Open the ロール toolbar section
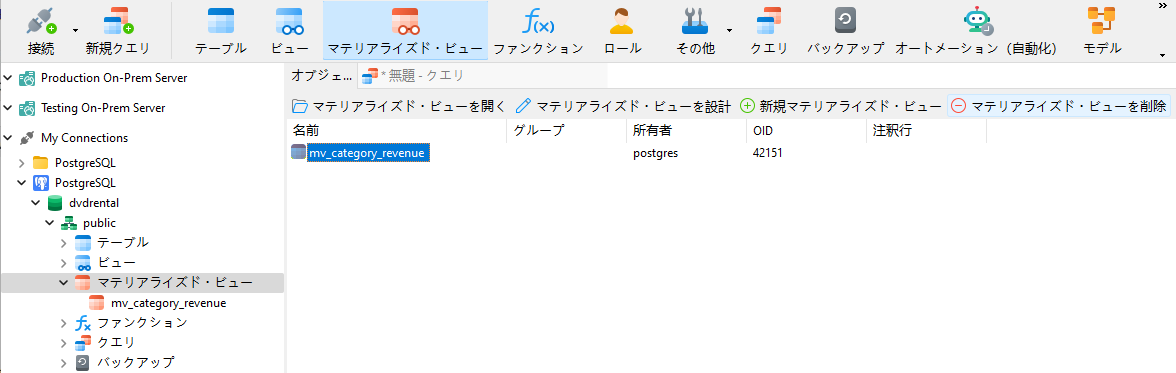Viewport: 1176px width, 373px height. click(622, 30)
